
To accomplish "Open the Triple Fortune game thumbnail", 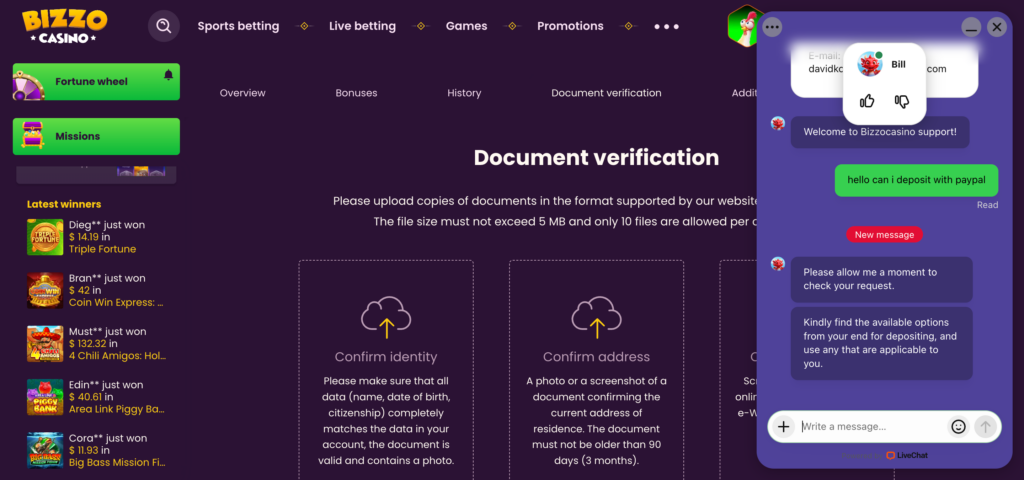I will click(45, 236).
